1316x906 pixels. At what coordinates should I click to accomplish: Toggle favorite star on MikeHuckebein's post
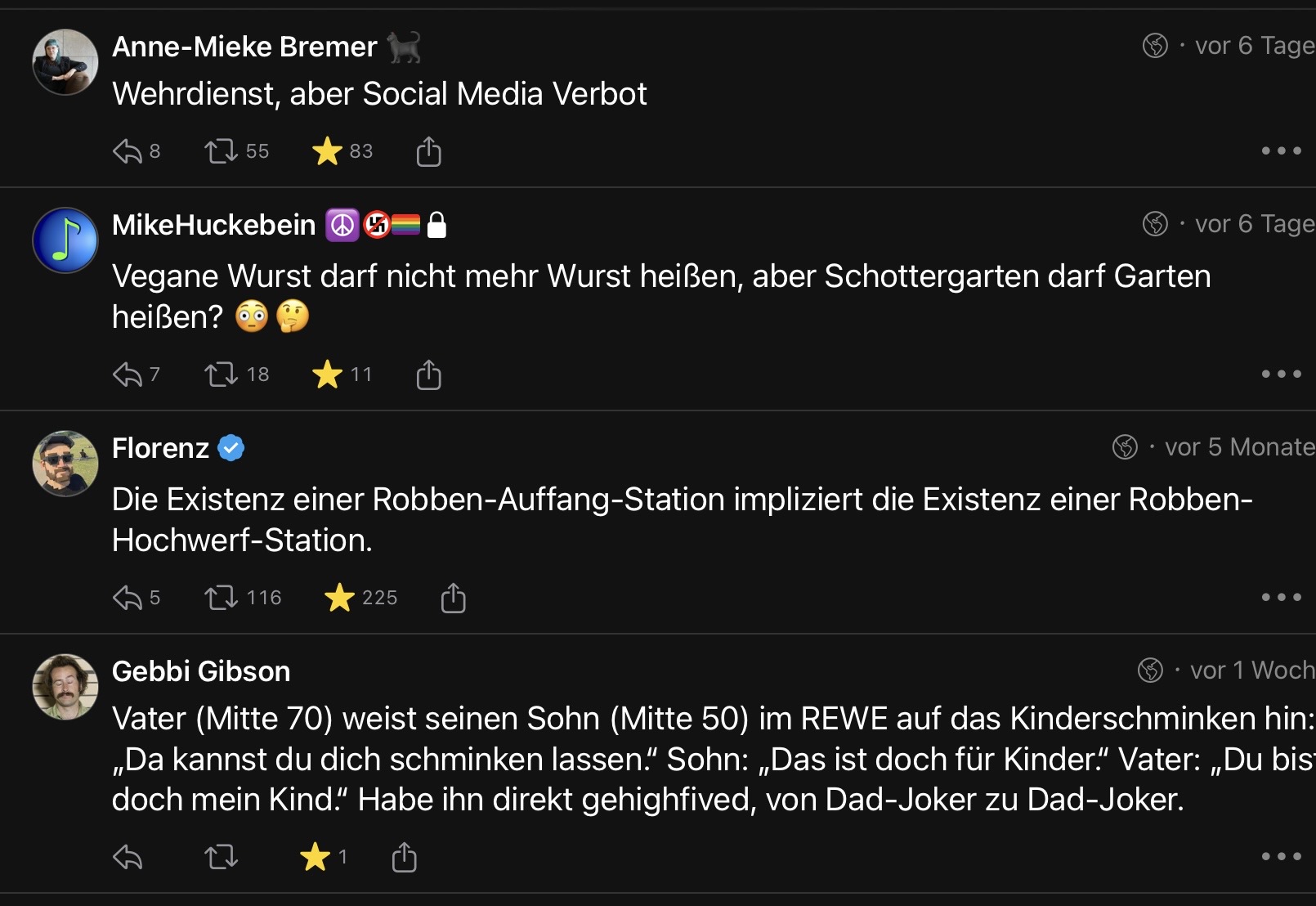(327, 375)
